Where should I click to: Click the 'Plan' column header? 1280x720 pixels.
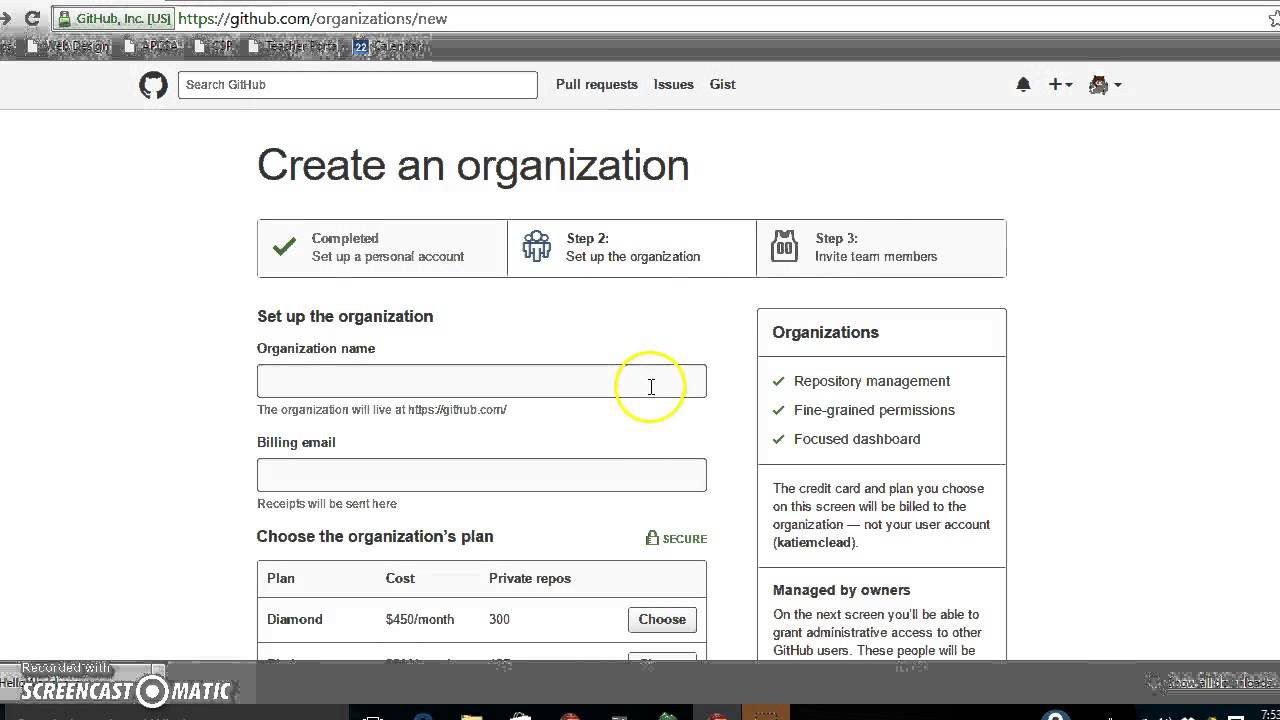tap(281, 578)
